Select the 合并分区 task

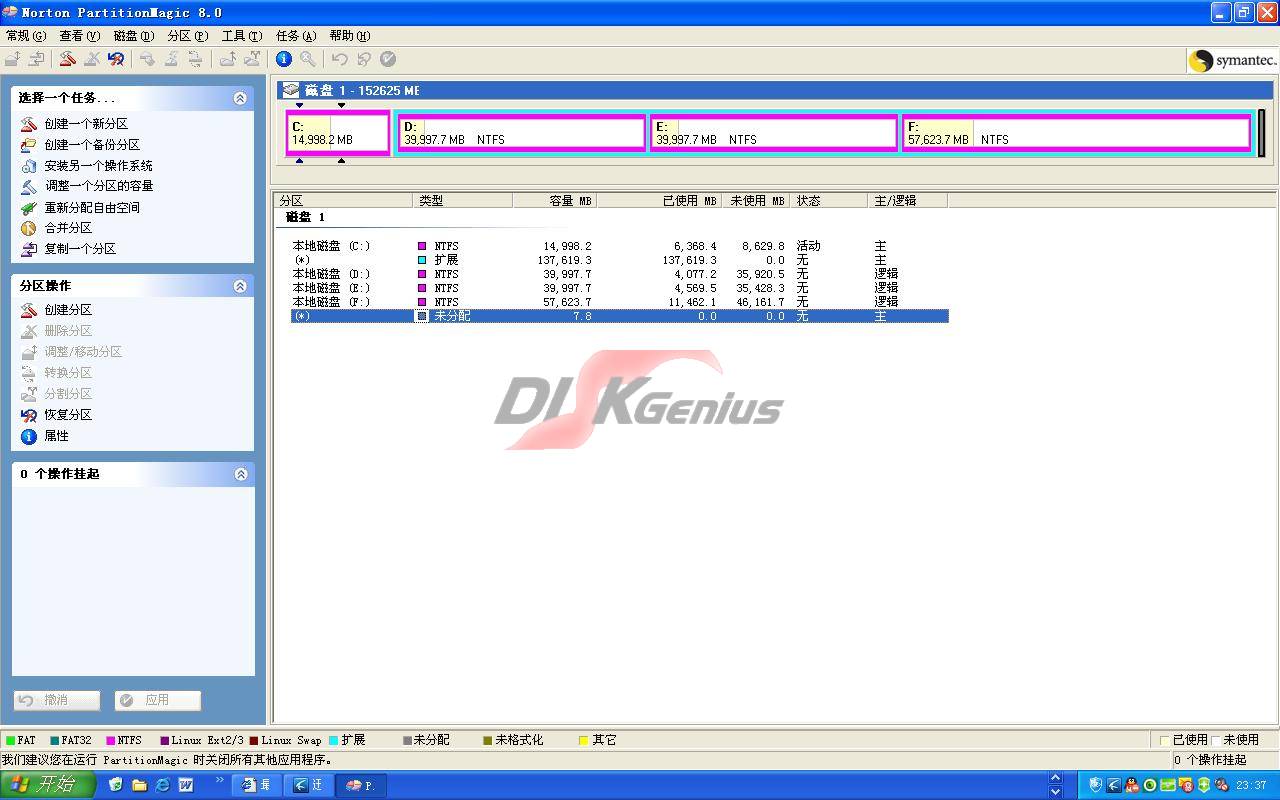click(x=68, y=228)
